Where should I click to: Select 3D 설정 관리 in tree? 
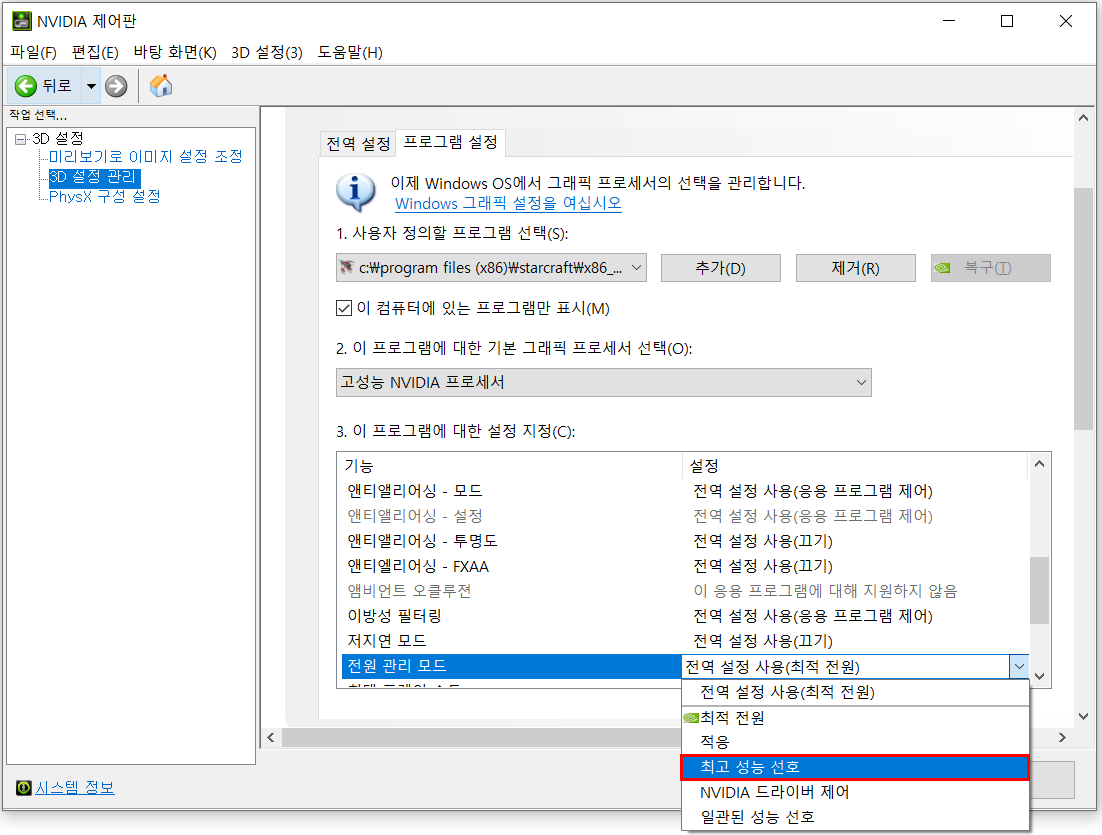click(93, 176)
